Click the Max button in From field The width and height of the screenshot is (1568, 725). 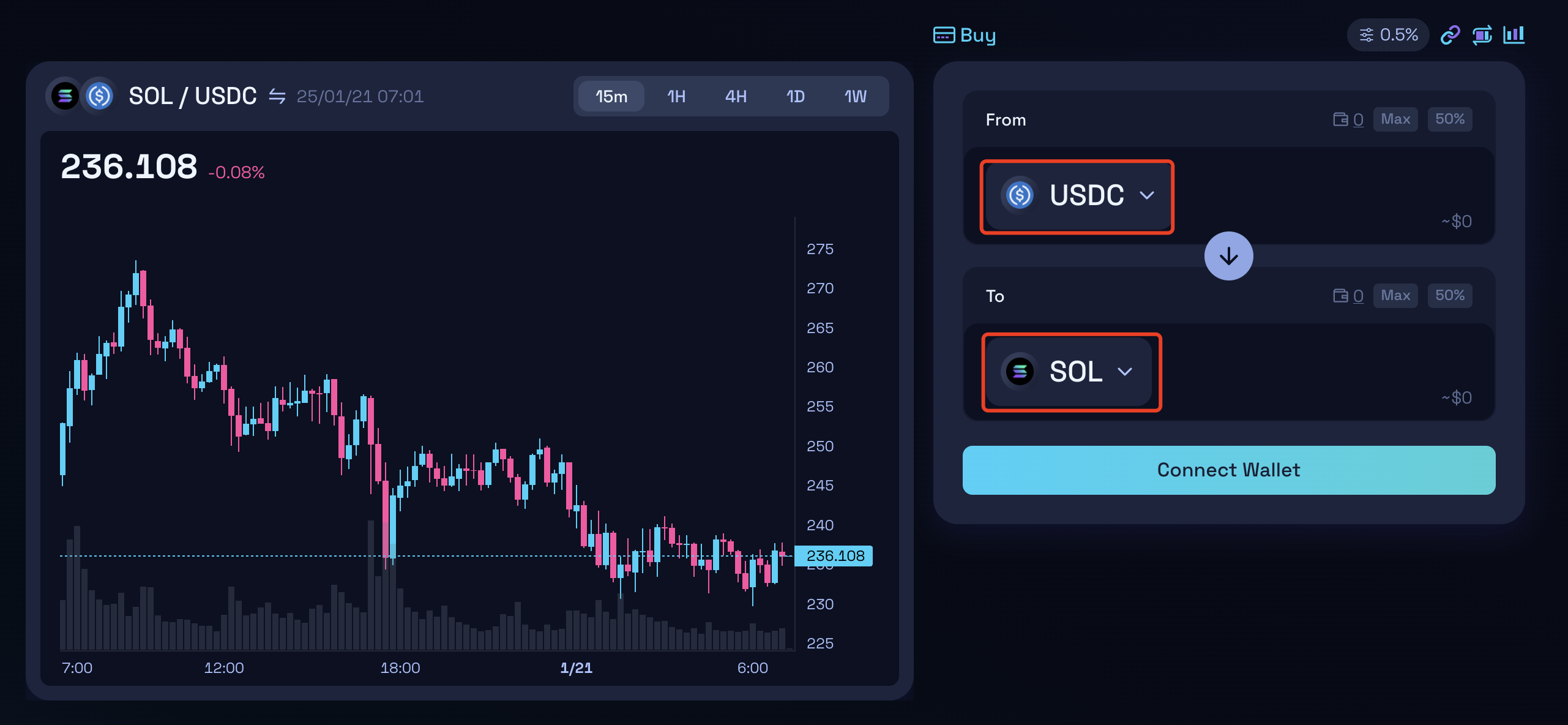(1395, 119)
